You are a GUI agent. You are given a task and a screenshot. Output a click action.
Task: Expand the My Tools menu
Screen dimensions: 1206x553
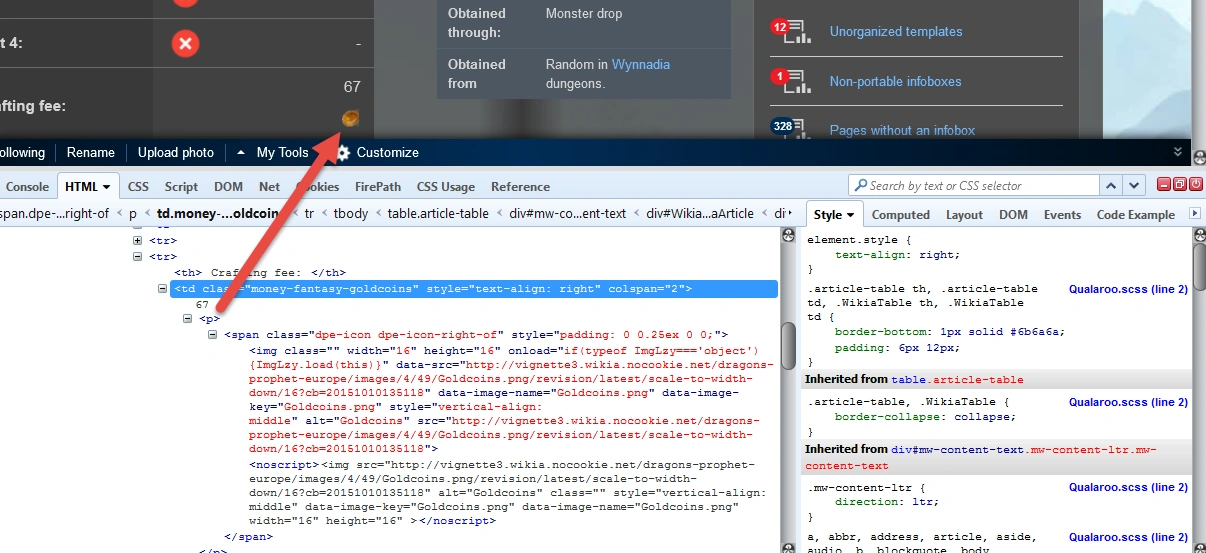241,153
